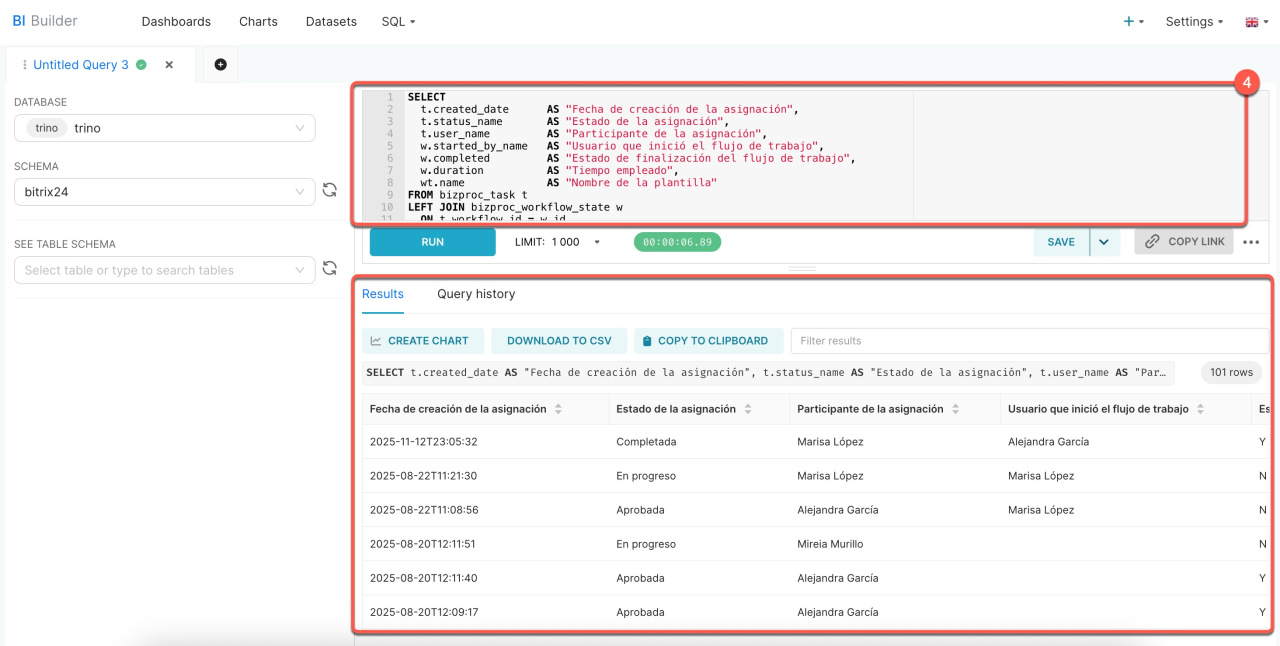1280x646 pixels.
Task: Click the drag handle on Untitled Query 3 tab
Action: (x=24, y=65)
